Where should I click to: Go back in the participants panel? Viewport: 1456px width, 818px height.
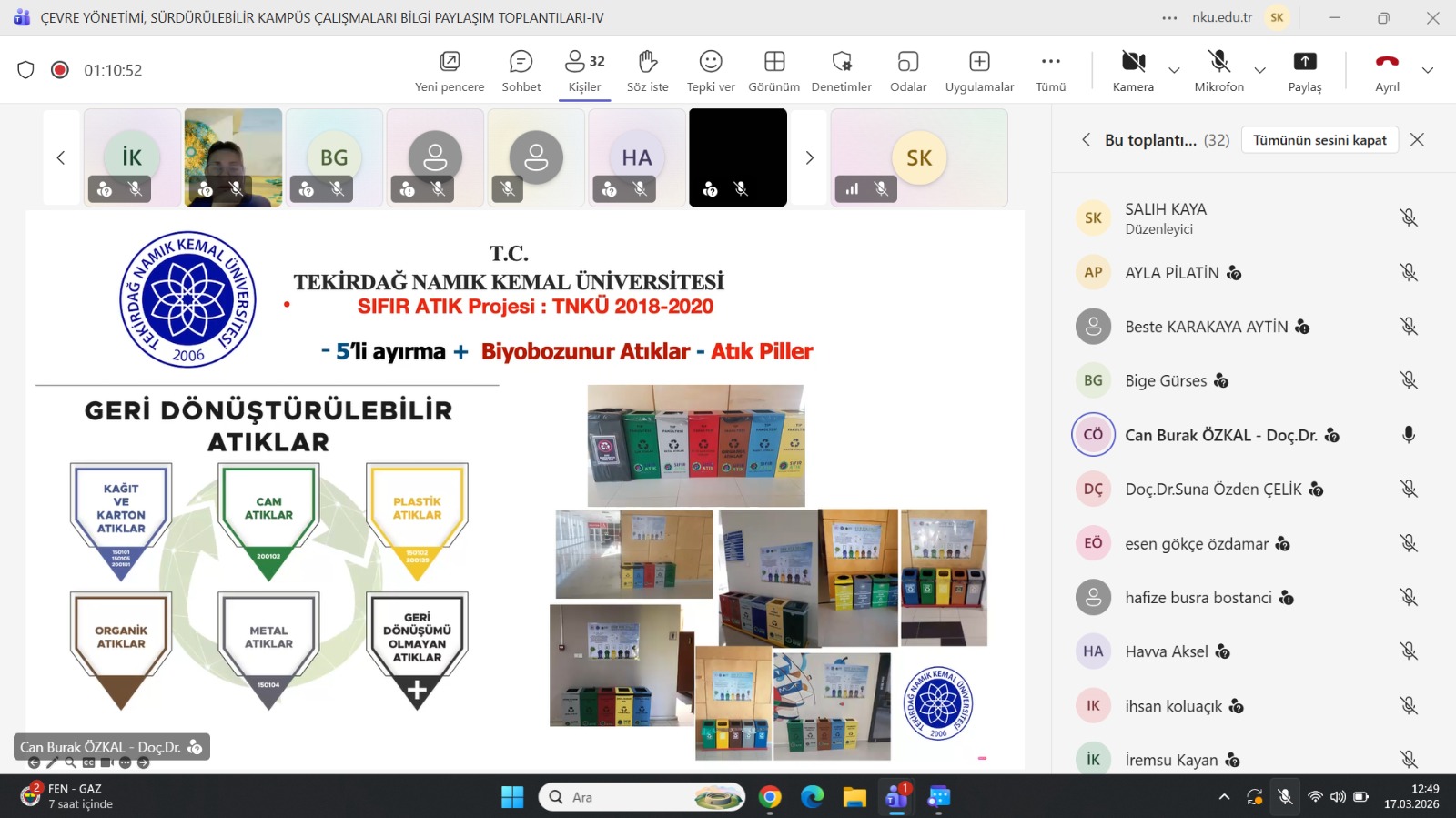coord(1086,139)
